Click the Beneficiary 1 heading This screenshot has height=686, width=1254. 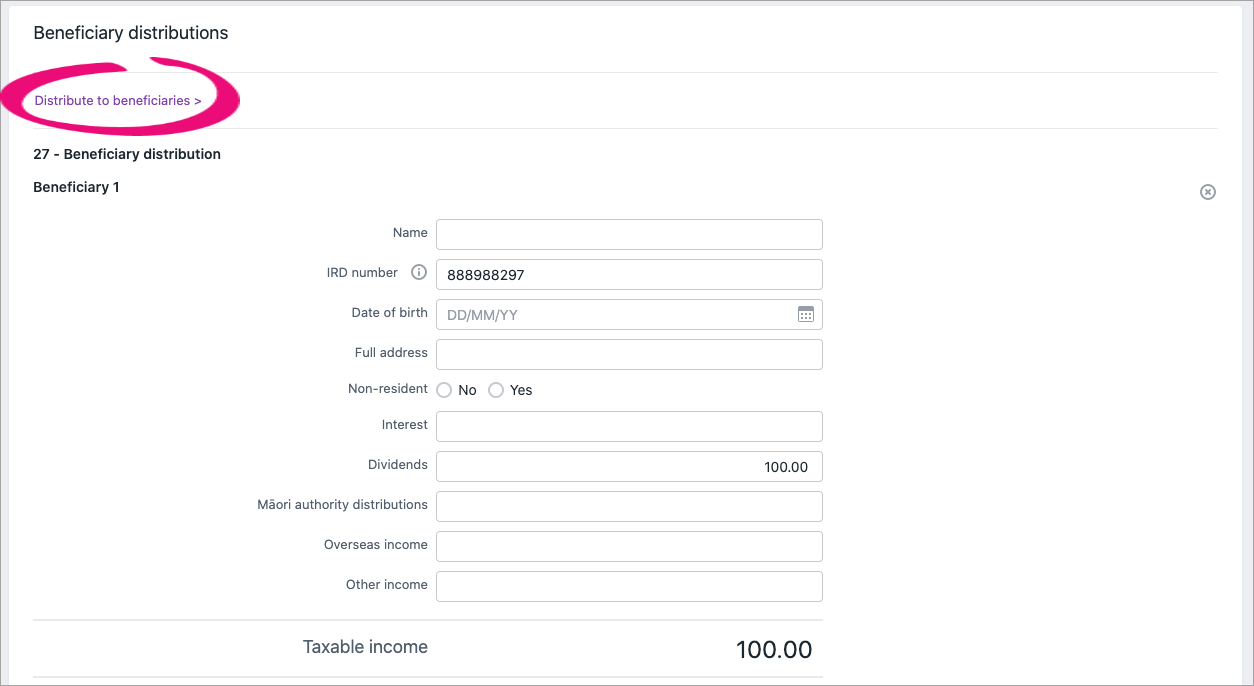pyautogui.click(x=76, y=187)
